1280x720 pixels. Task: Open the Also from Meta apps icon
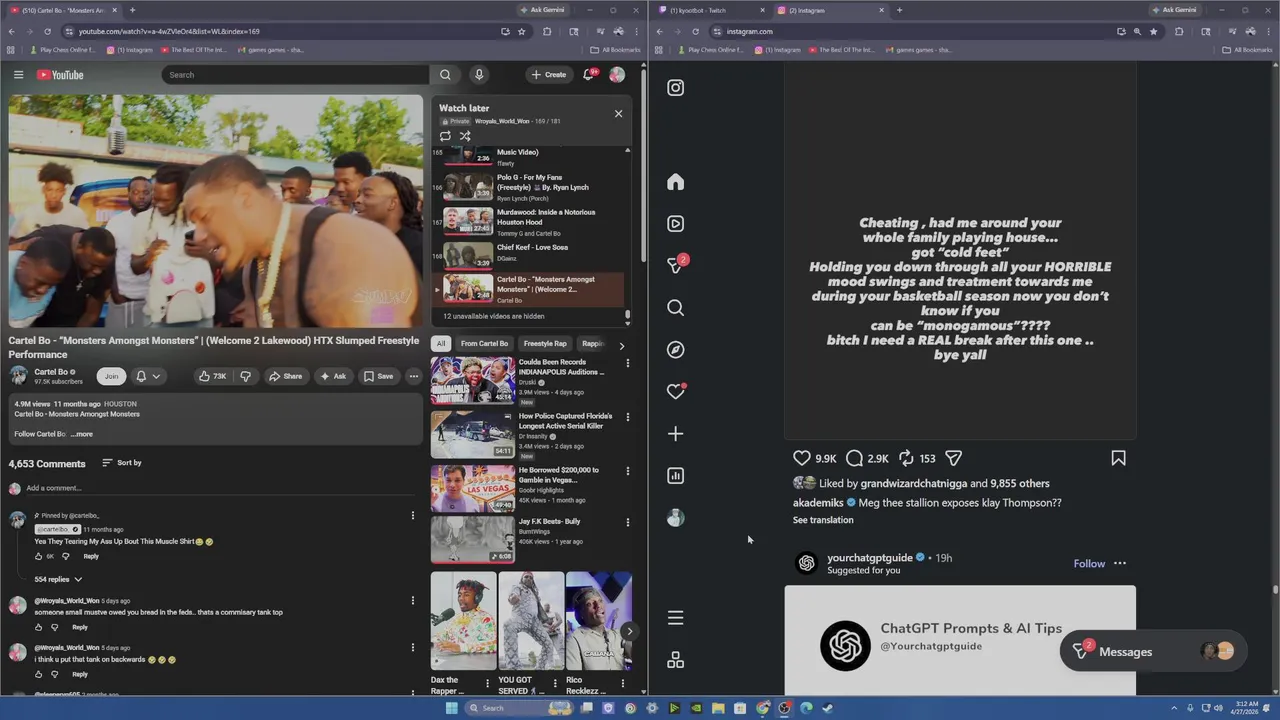coord(676,660)
